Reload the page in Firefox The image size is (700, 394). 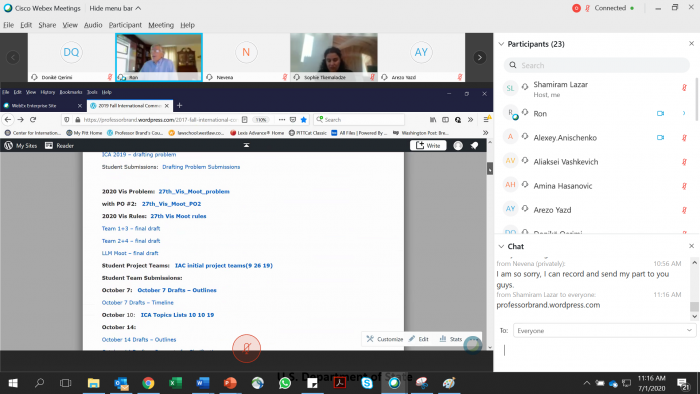pos(33,120)
